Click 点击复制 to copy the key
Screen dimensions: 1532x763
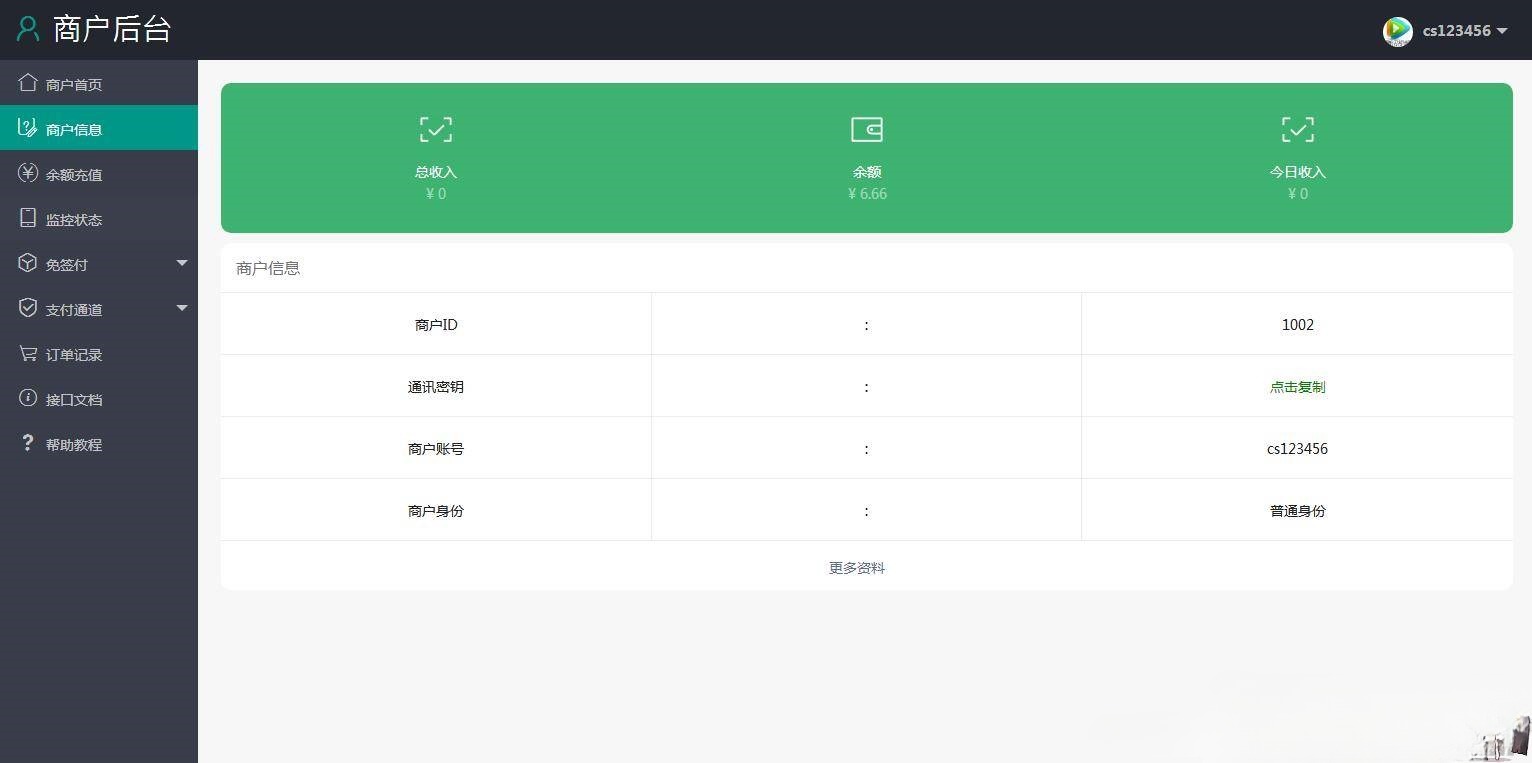coord(1297,387)
